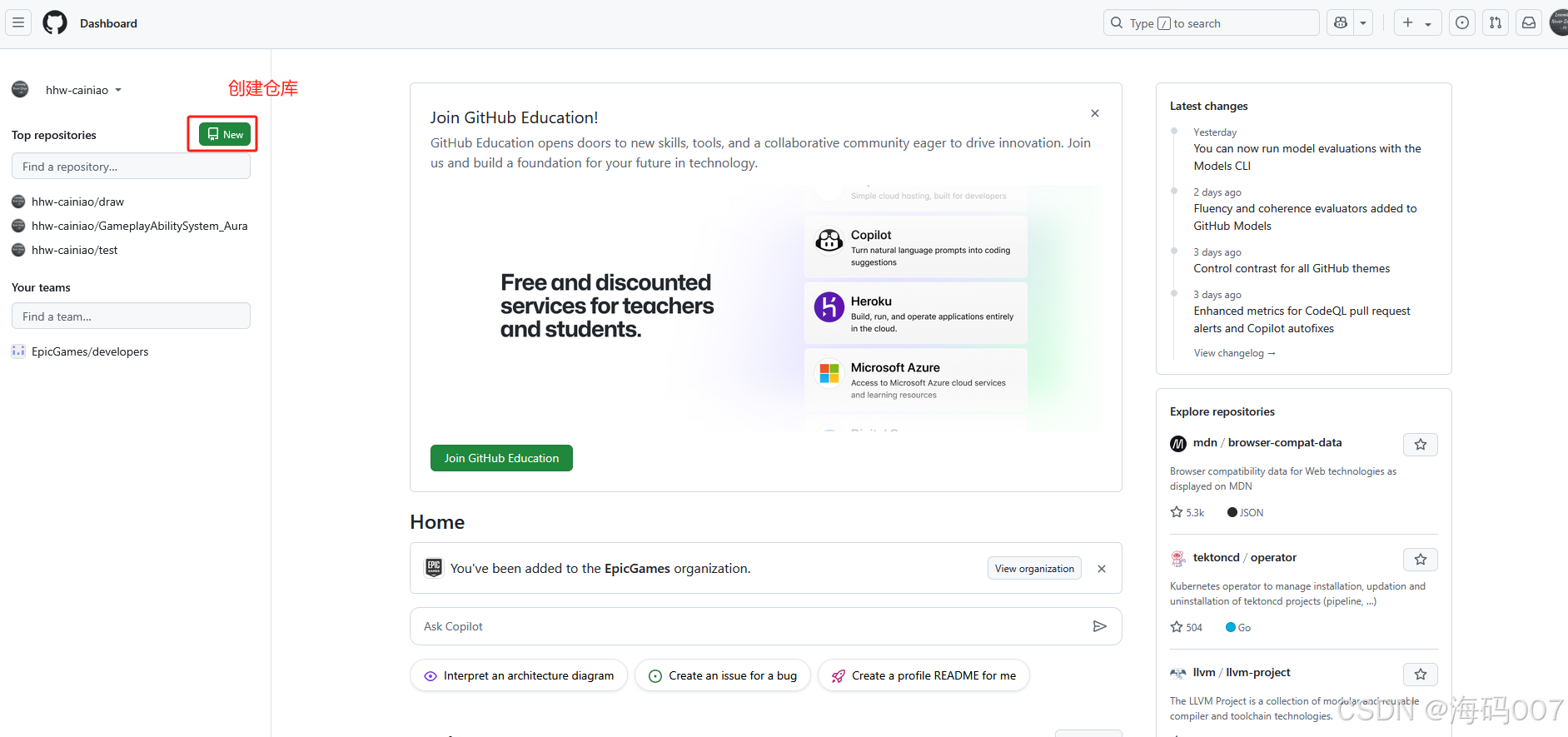
Task: Open the Notifications inbox icon
Action: coord(1529,22)
